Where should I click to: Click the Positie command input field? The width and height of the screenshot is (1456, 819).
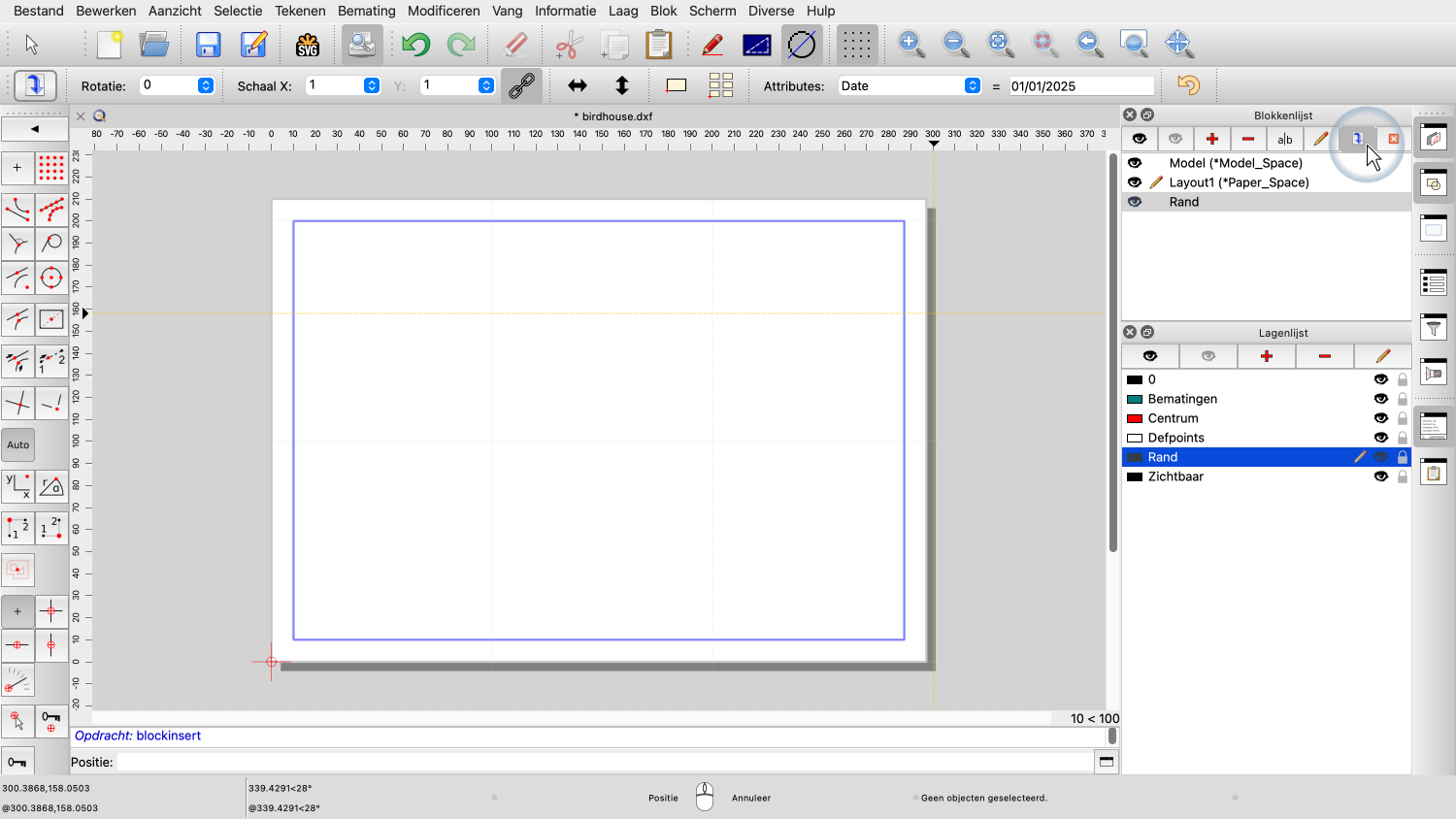pyautogui.click(x=604, y=762)
